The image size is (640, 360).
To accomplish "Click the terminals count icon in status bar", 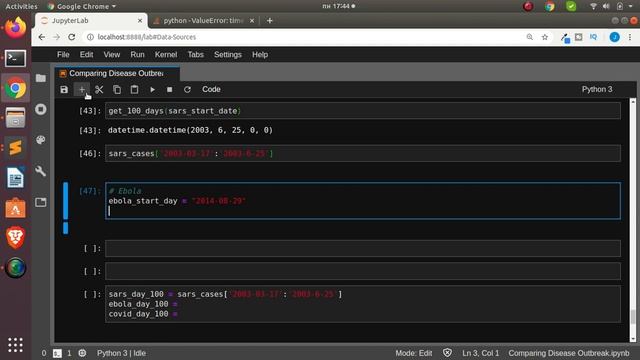I will tap(57, 353).
